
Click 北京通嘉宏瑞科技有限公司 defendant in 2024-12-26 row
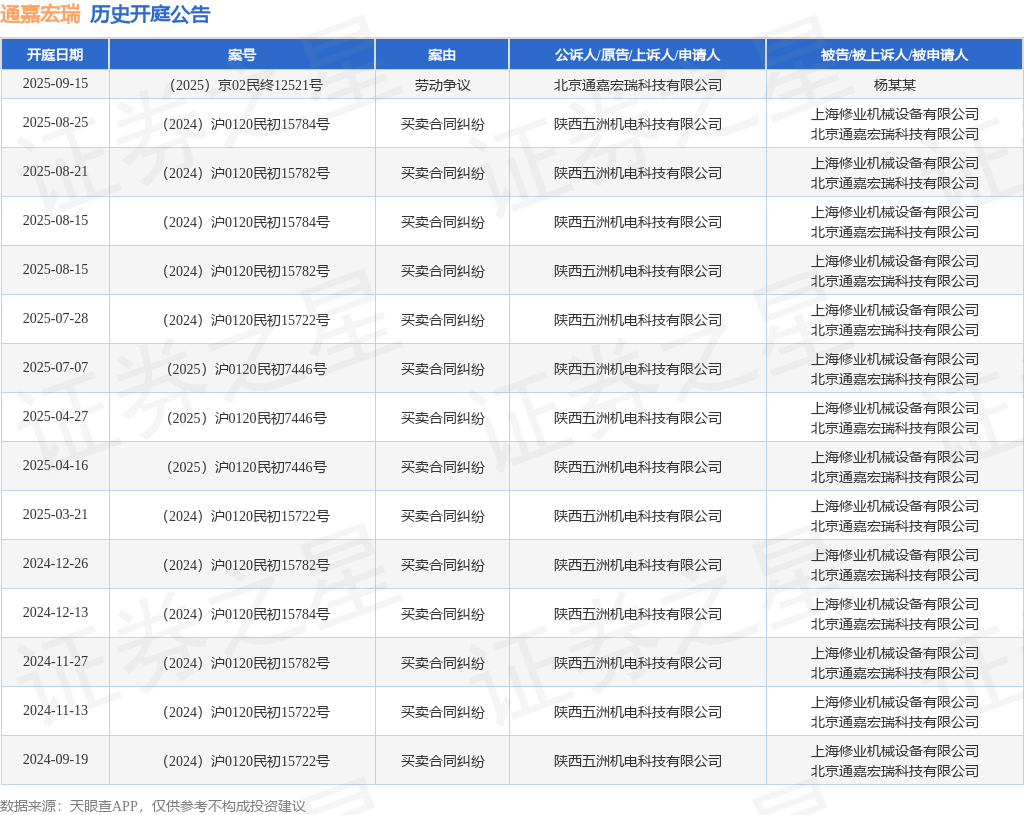[895, 575]
